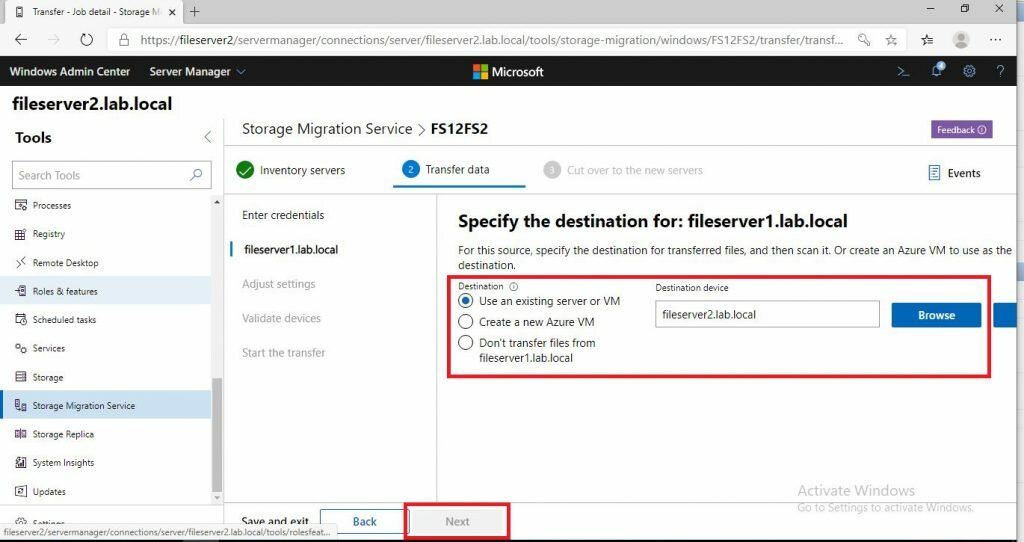The image size is (1024, 542).
Task: Click the System Insights icon
Action: (x=20, y=462)
